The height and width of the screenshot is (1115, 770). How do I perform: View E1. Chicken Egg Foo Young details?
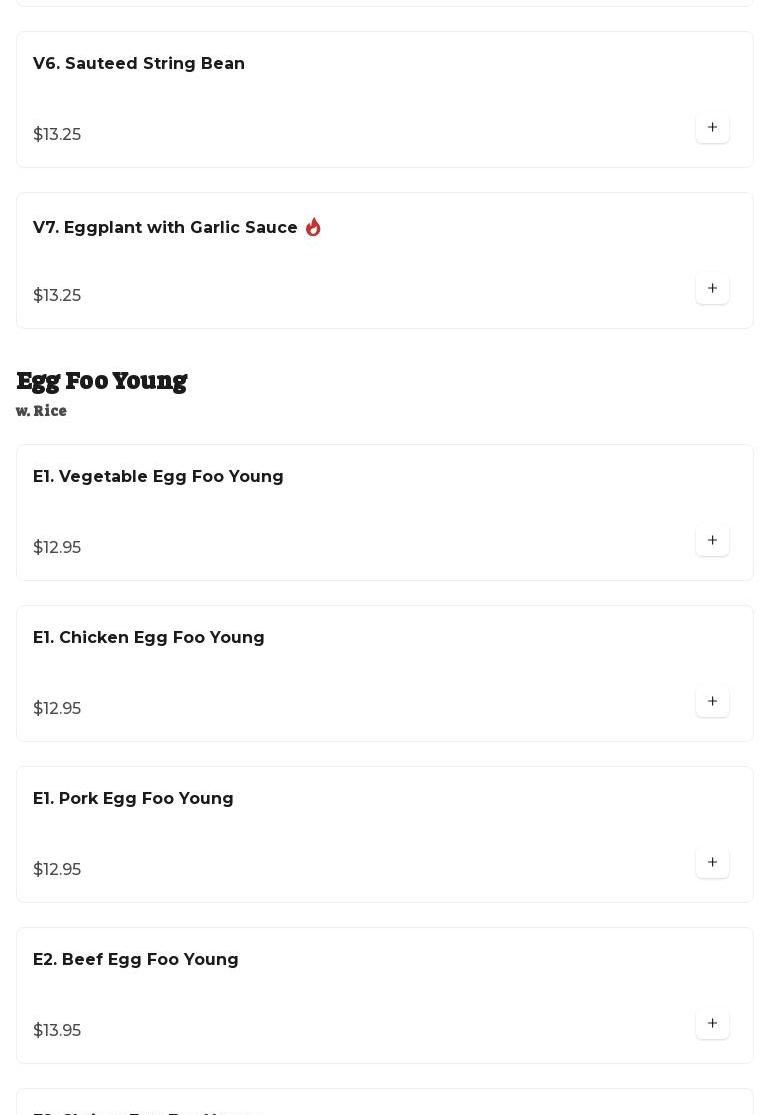click(x=149, y=638)
